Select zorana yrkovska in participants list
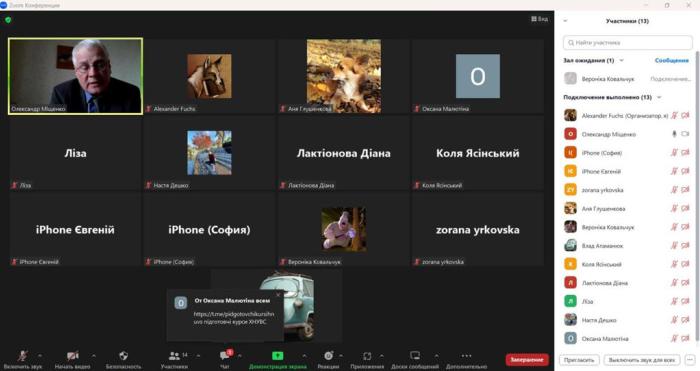The height and width of the screenshot is (371, 700). pyautogui.click(x=627, y=190)
